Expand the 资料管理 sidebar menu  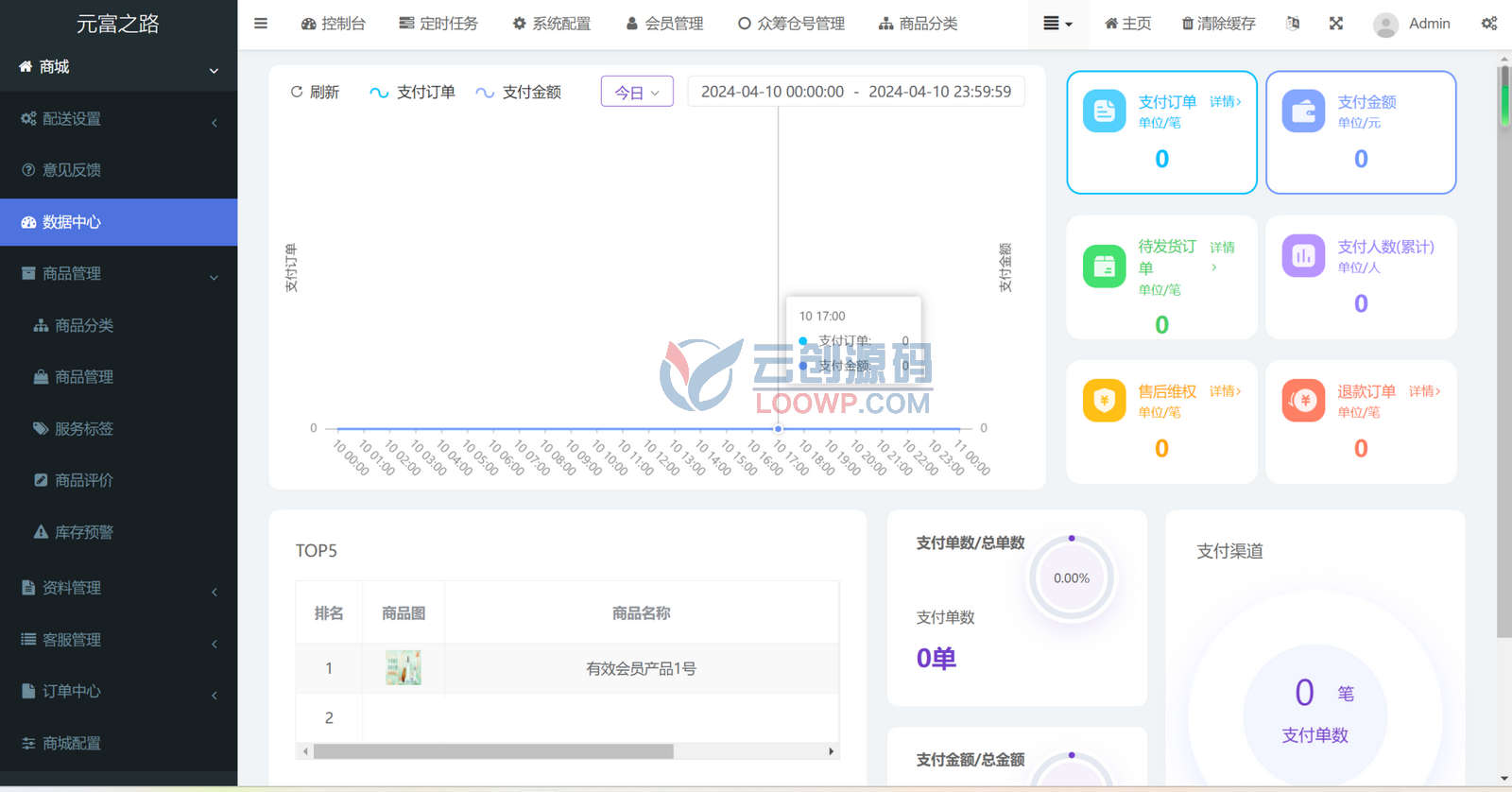point(118,588)
